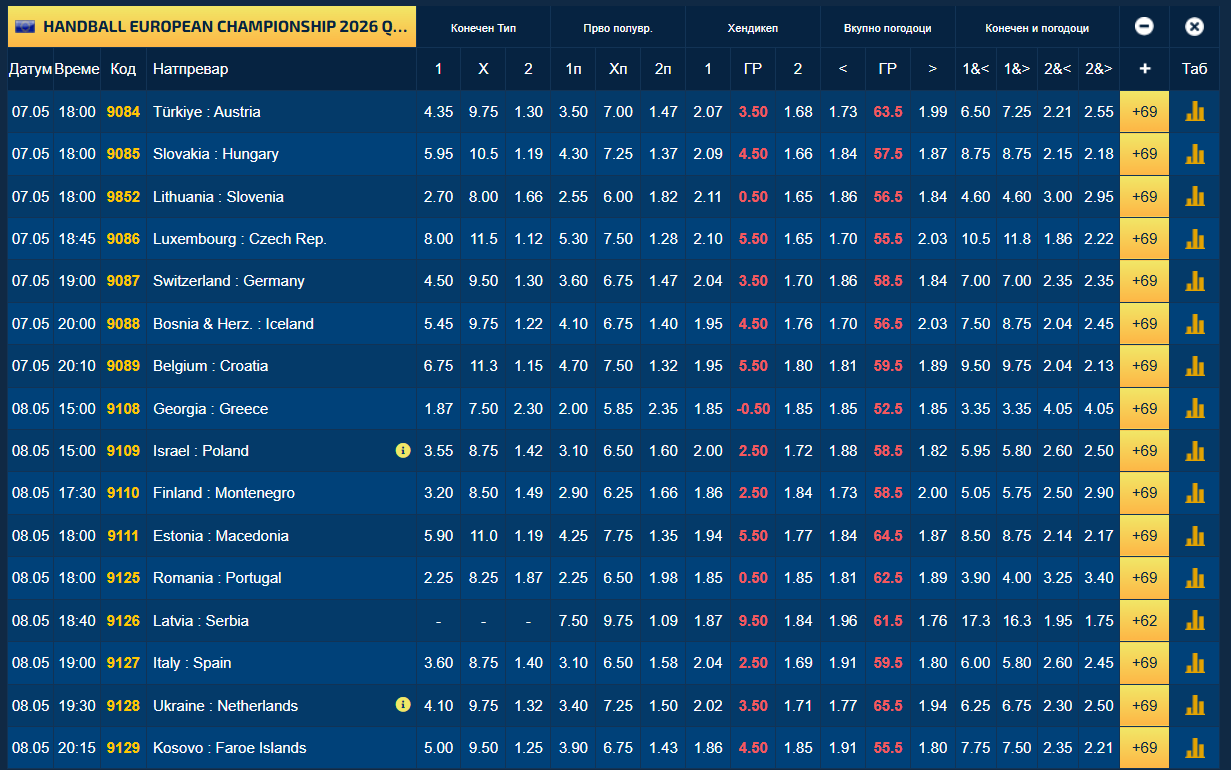Click handicap line 9.50 for Latvia : Serbia
The height and width of the screenshot is (770, 1231).
[753, 621]
